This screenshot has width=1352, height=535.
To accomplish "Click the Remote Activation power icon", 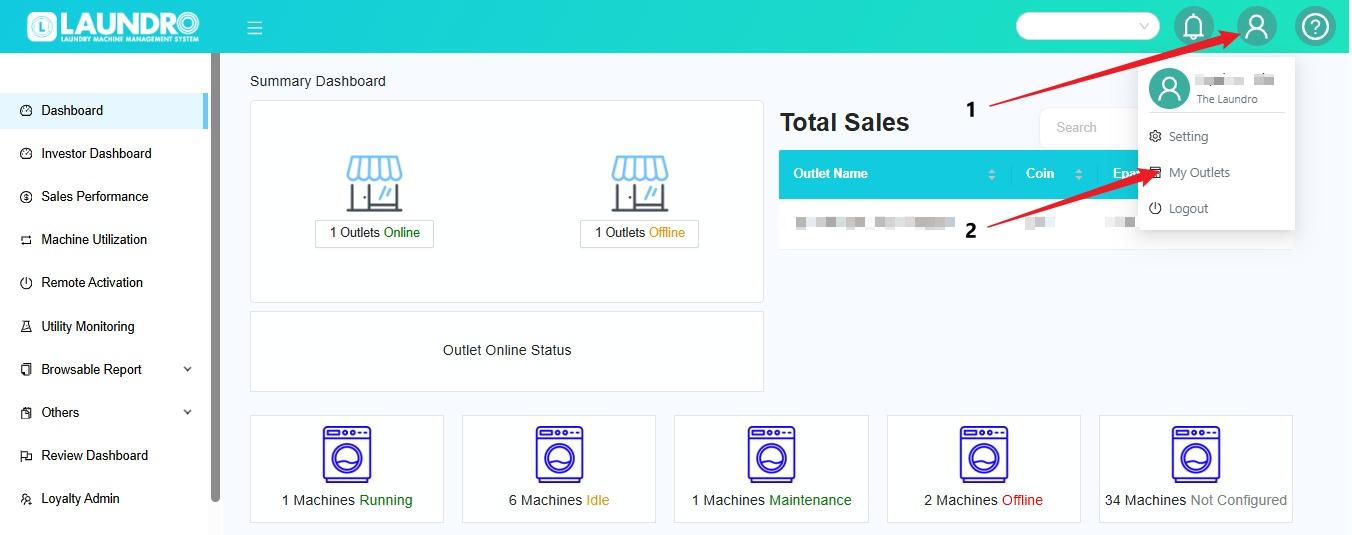I will click(x=26, y=283).
